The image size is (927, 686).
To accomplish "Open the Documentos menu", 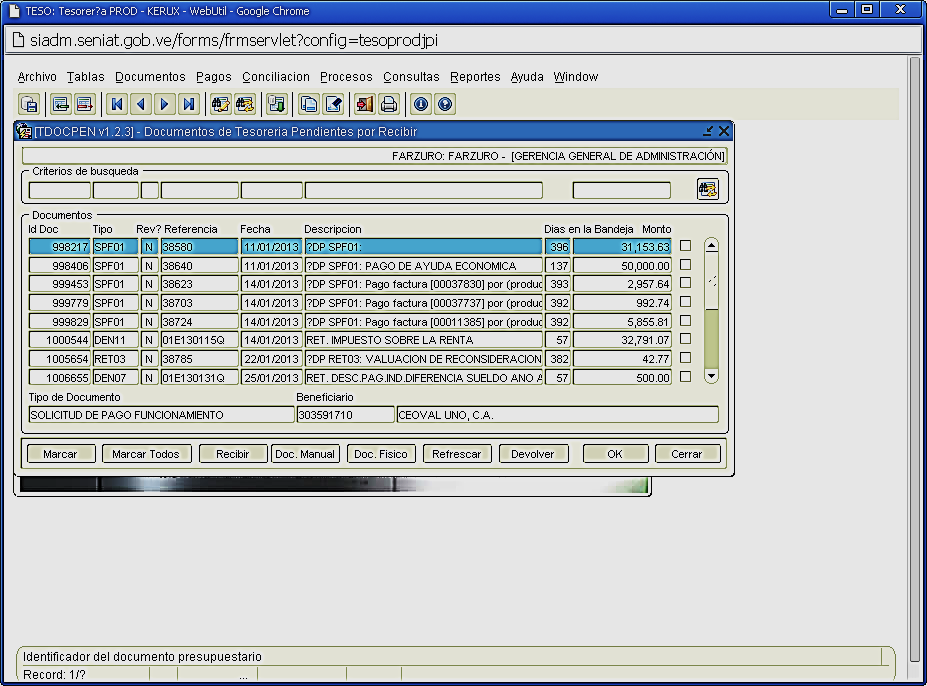I will point(150,77).
